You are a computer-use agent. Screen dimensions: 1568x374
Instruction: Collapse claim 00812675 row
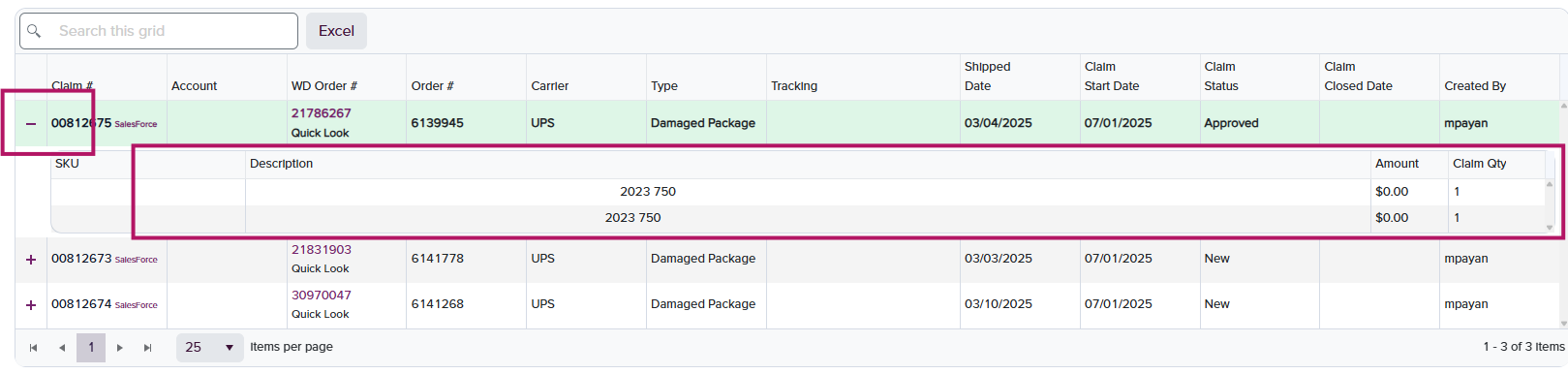pos(31,124)
